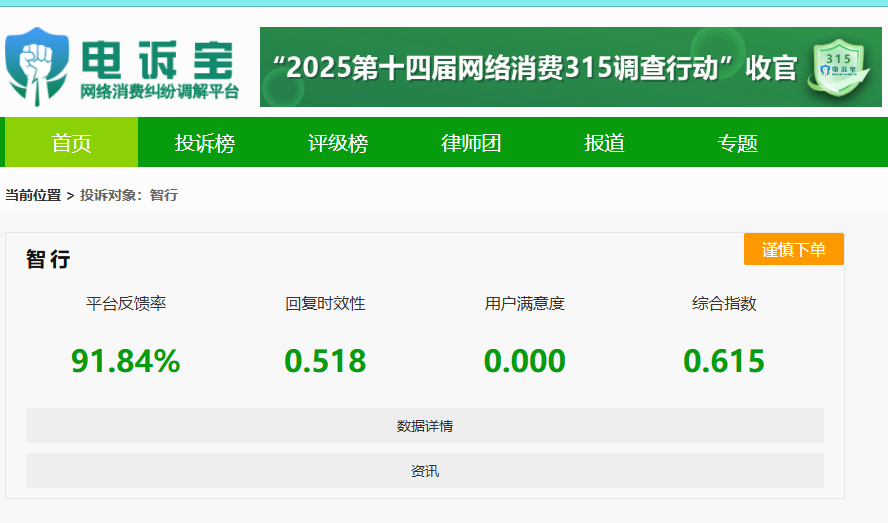Screen dimensions: 888x523
Task: Open the 数据详情 bar
Action: pos(425,426)
